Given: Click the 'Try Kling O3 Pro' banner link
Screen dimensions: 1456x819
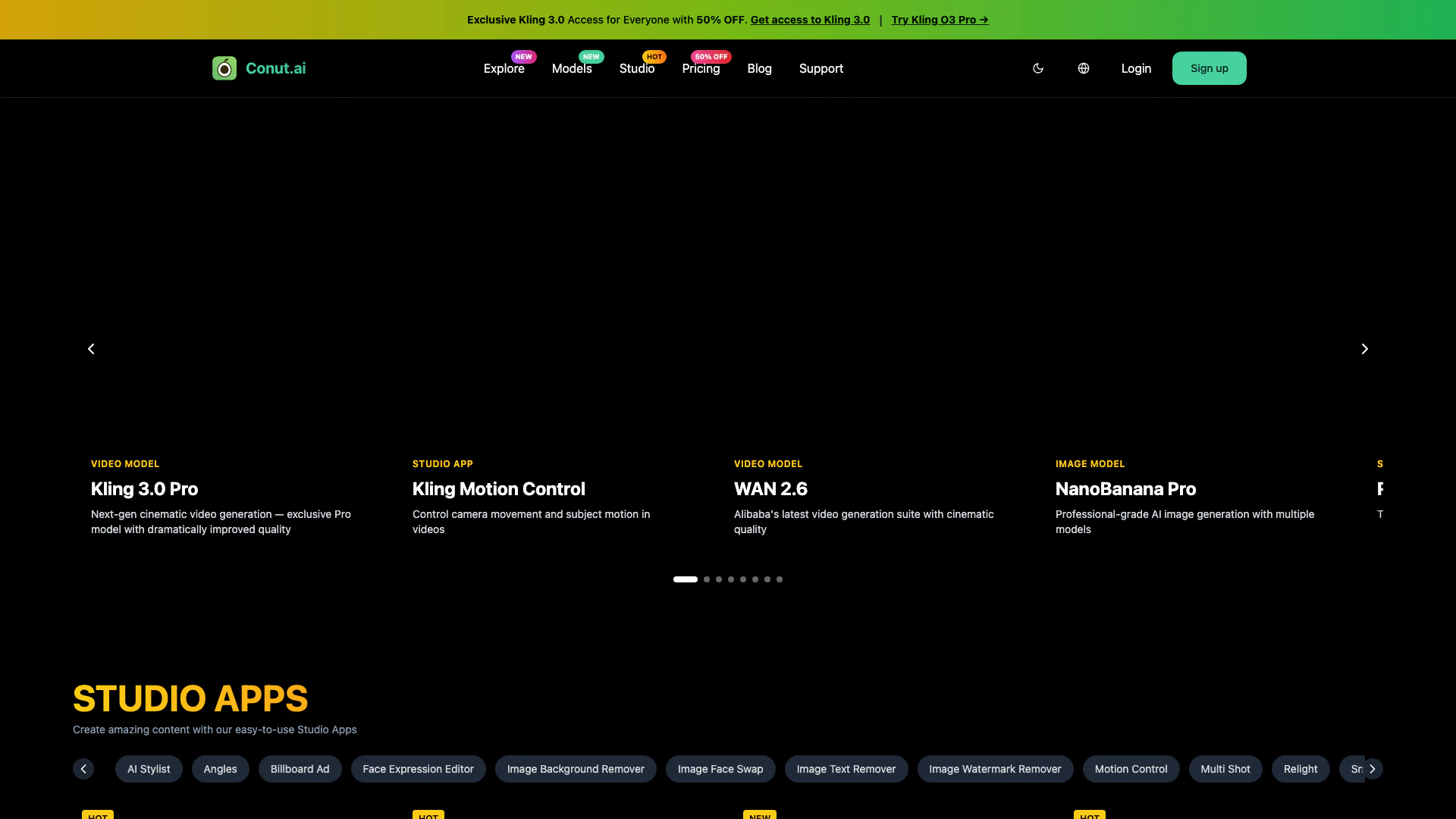Looking at the screenshot, I should coord(940,20).
